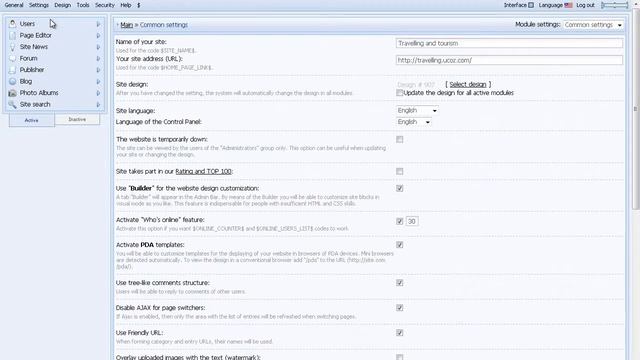Open the Security menu
This screenshot has width=640, height=360.
coord(105,5)
